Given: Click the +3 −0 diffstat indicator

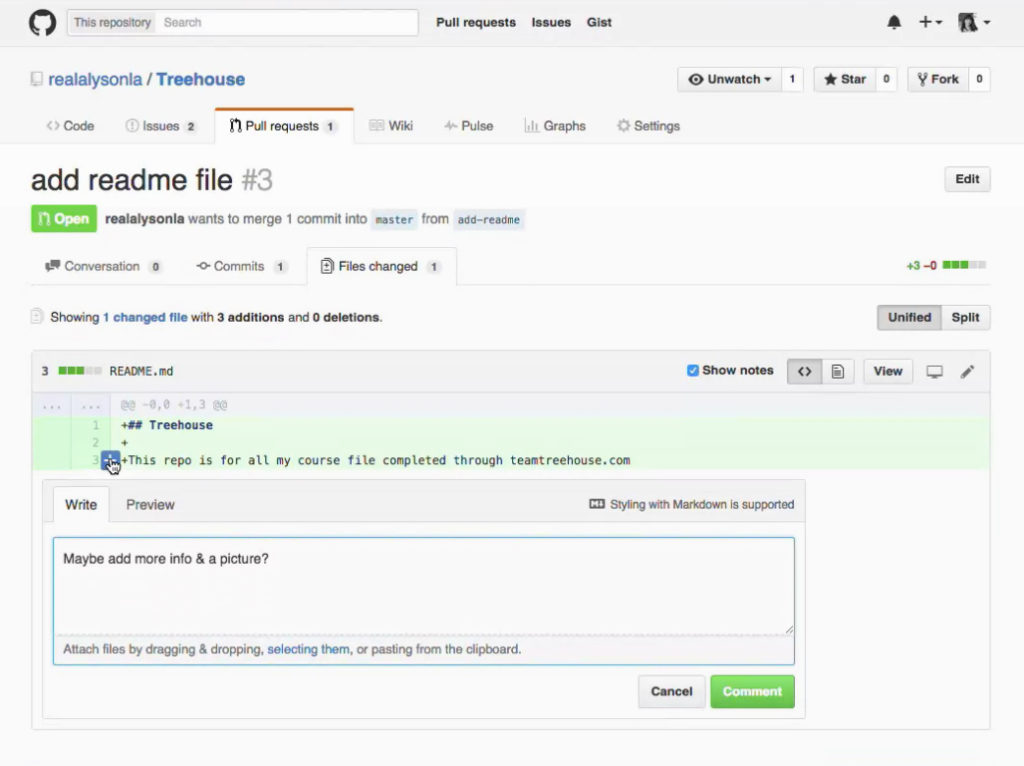Looking at the screenshot, I should pyautogui.click(x=946, y=265).
